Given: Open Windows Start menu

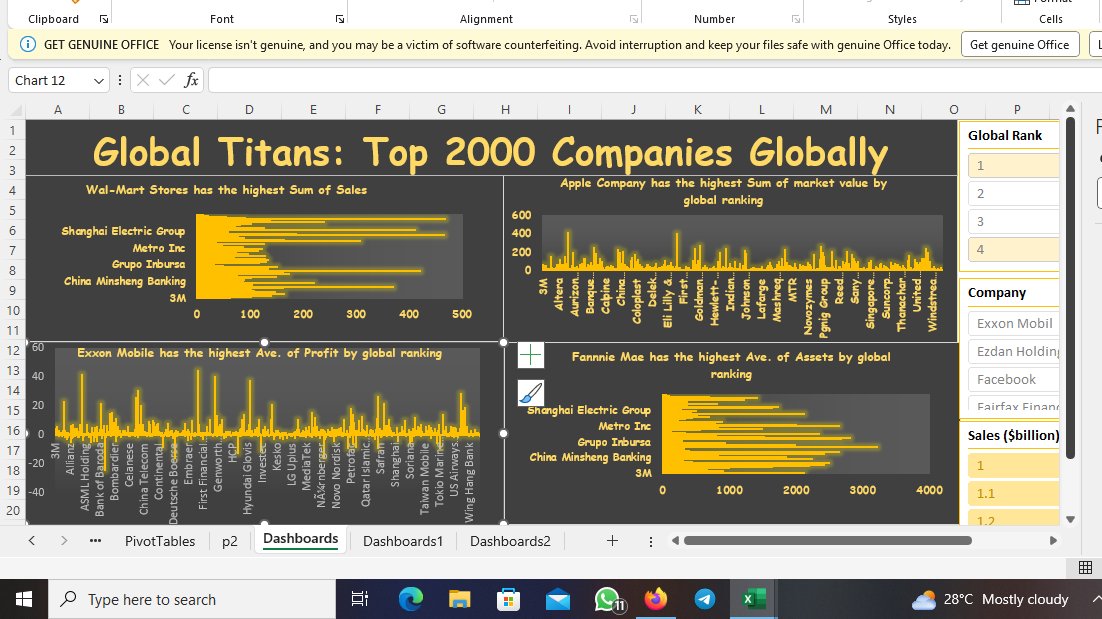Looking at the screenshot, I should [x=24, y=599].
